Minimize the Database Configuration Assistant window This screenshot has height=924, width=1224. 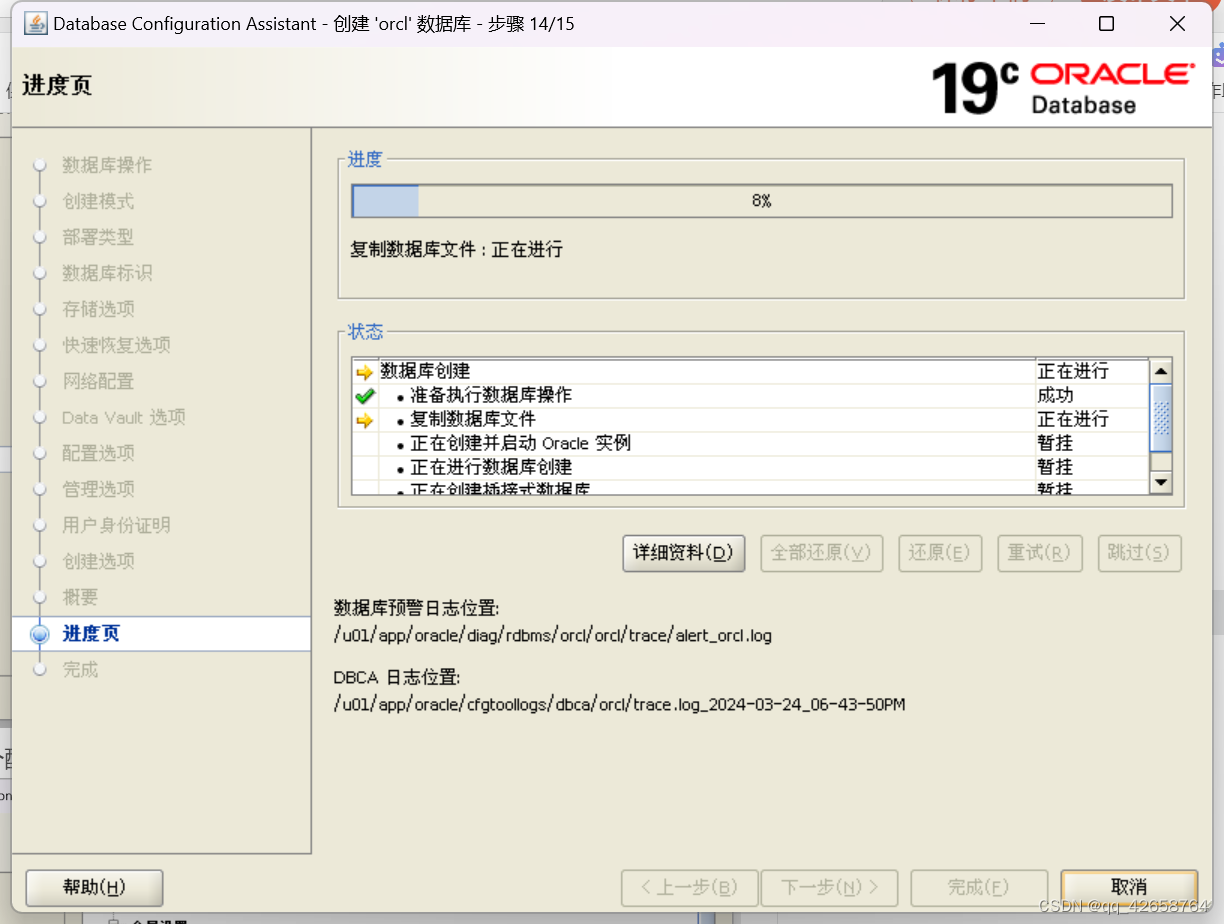point(1036,23)
